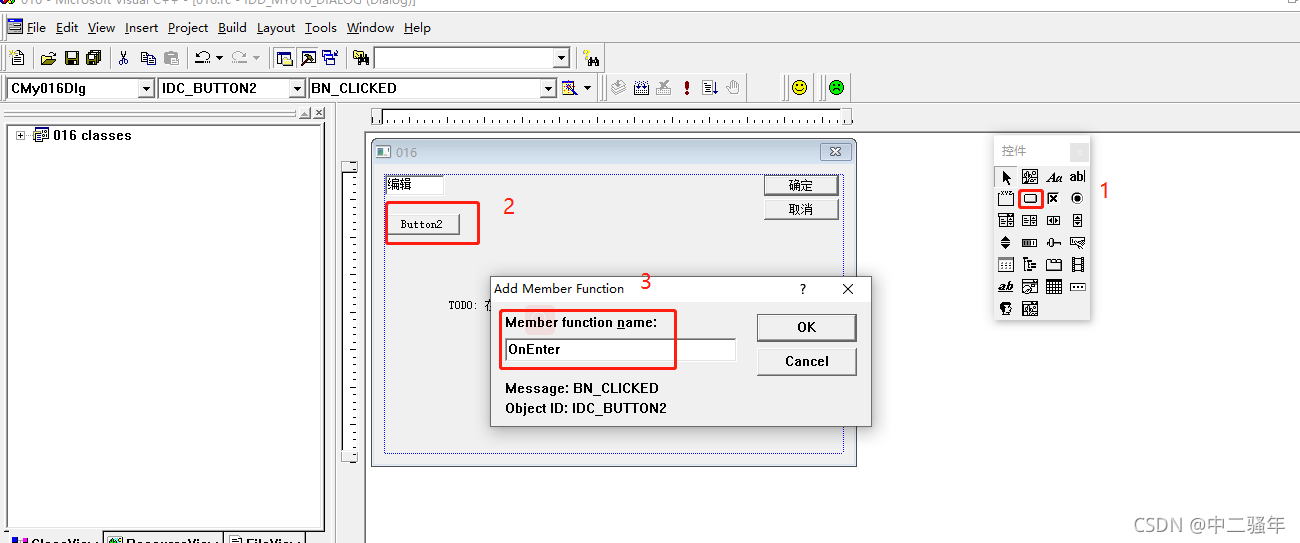
Task: Click the Redo arrow icon
Action: coord(239,58)
